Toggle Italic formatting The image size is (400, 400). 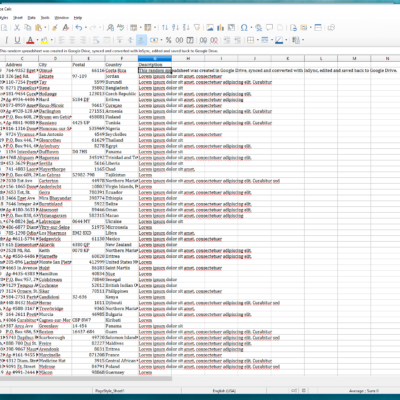[6, 40]
